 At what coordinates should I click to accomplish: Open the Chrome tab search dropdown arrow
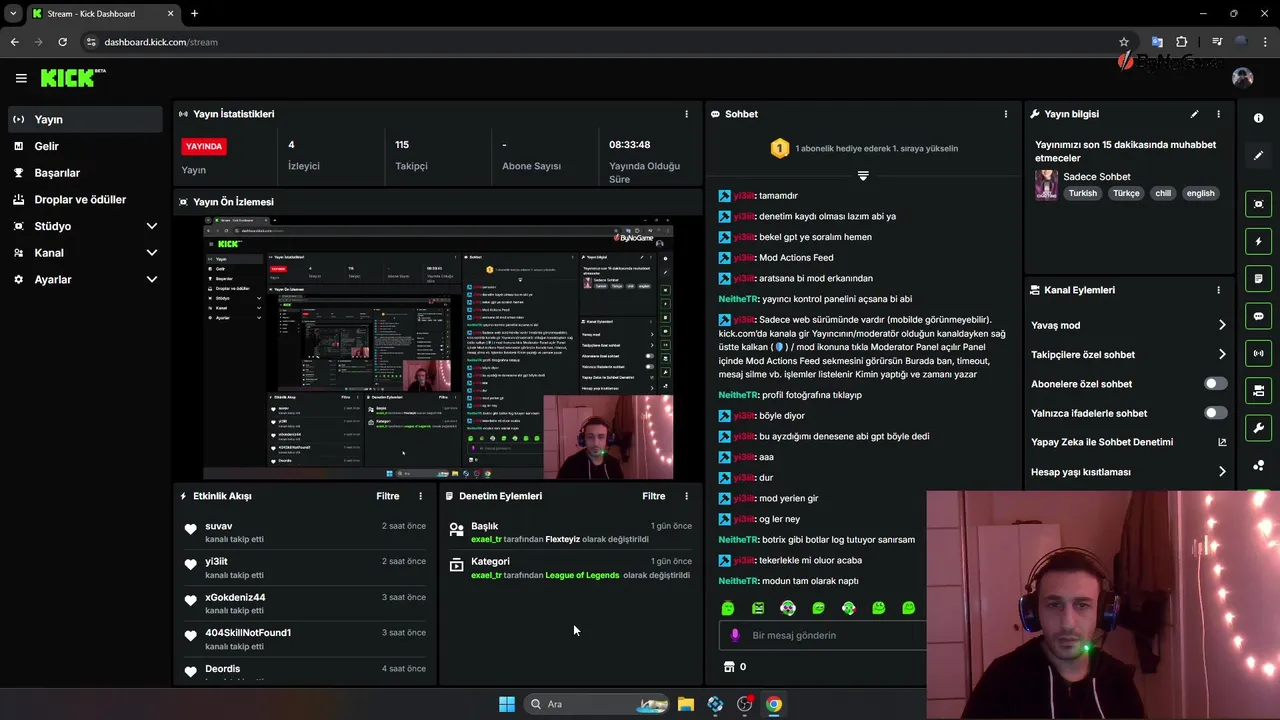point(13,13)
